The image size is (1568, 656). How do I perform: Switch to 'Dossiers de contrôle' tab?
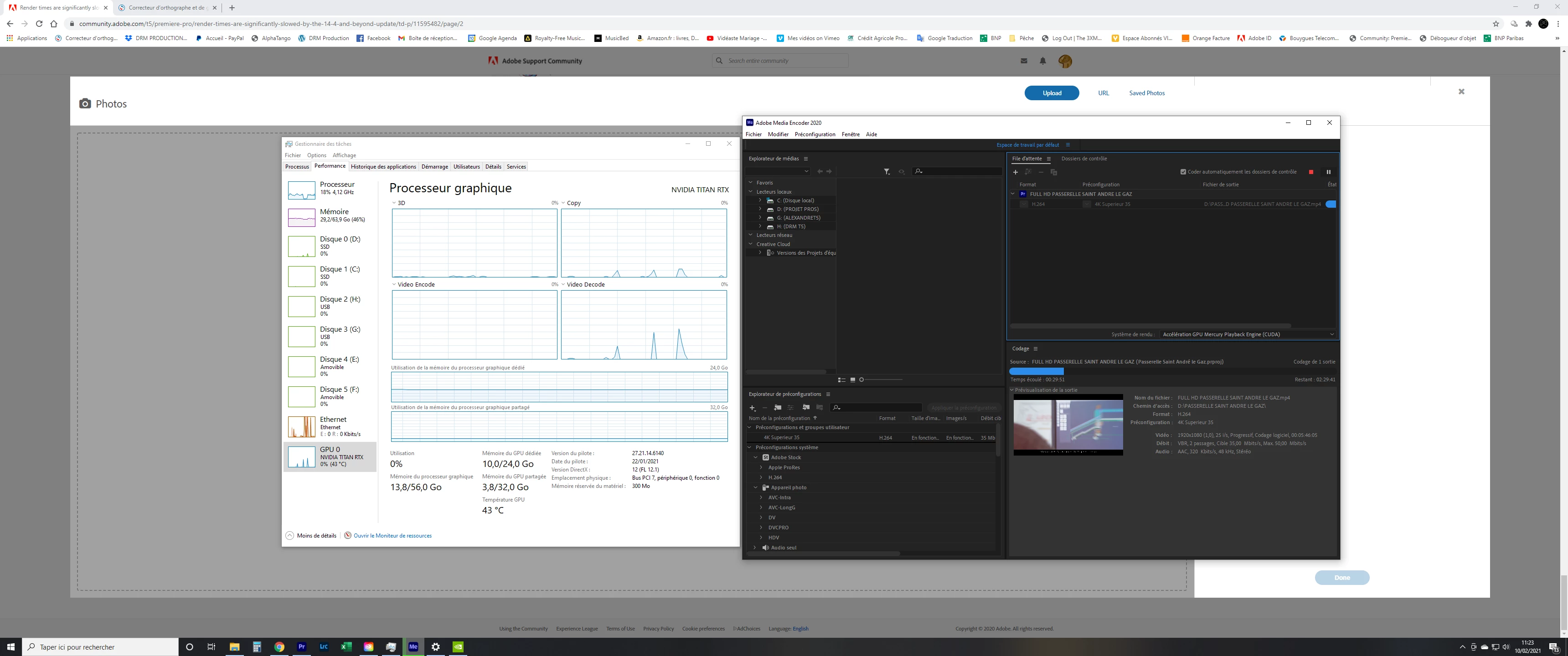point(1083,159)
